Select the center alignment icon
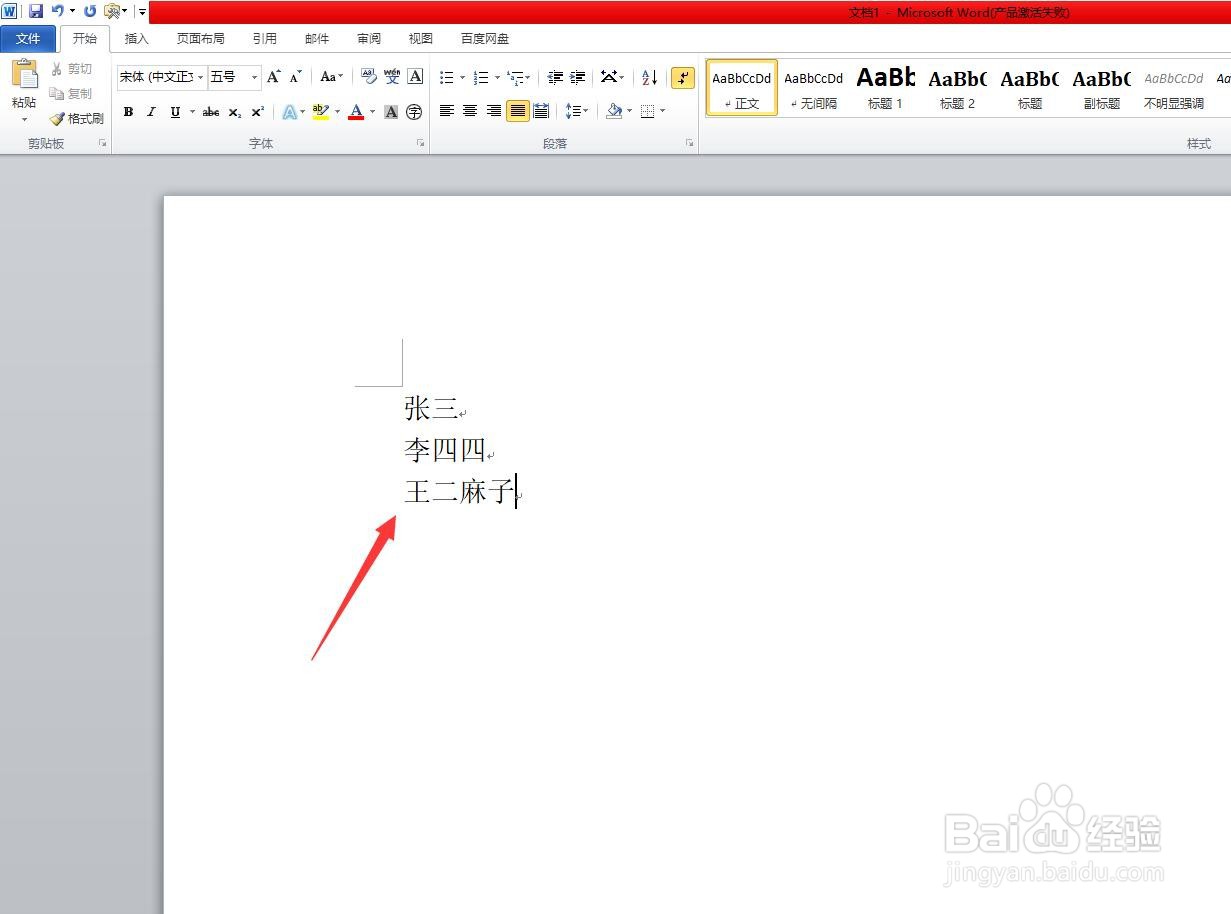The image size is (1231, 914). click(x=469, y=111)
